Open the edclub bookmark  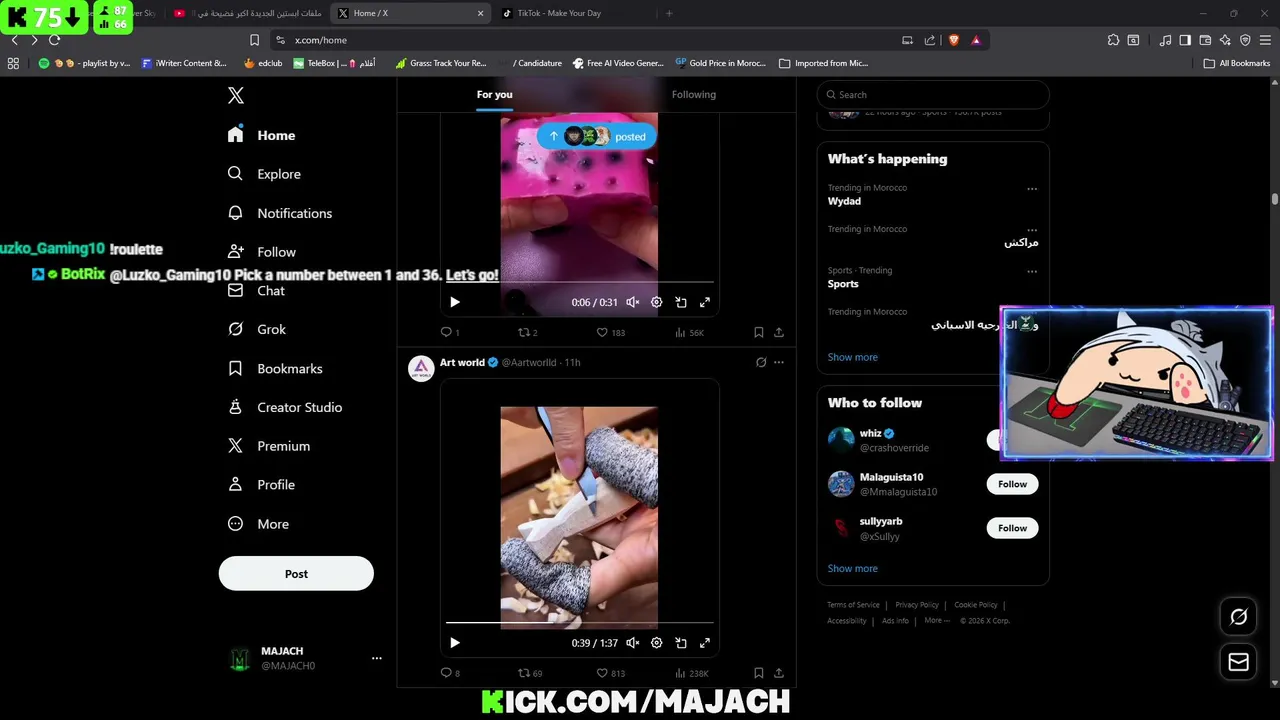pos(263,63)
